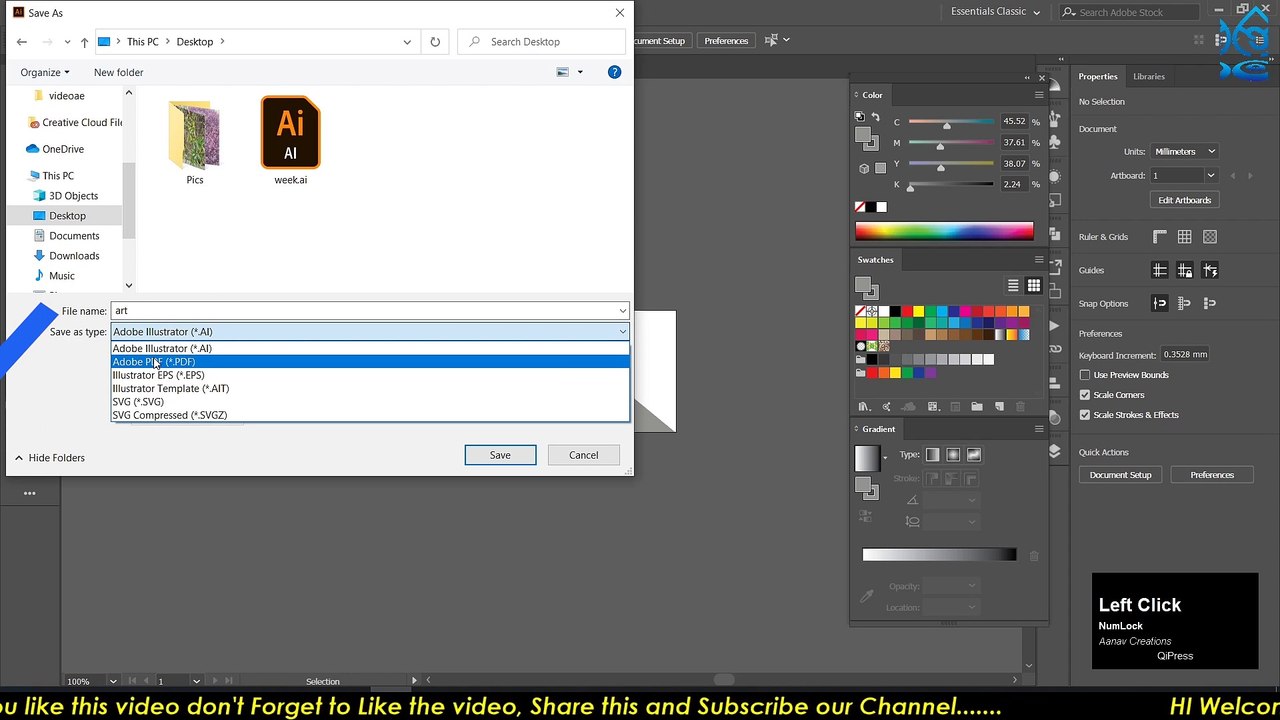The image size is (1280, 720).
Task: Toggle Smart Guides icon
Action: [x=1210, y=270]
